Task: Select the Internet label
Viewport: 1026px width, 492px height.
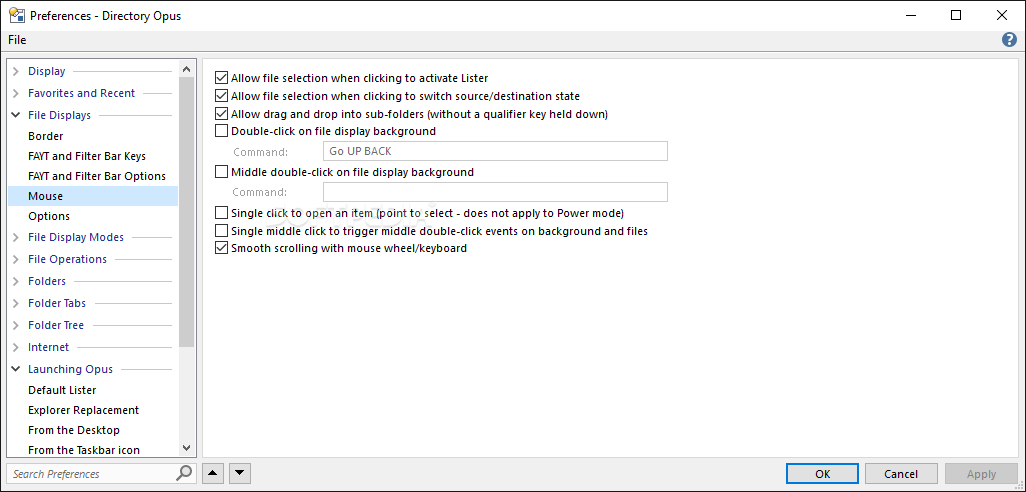Action: tap(48, 347)
